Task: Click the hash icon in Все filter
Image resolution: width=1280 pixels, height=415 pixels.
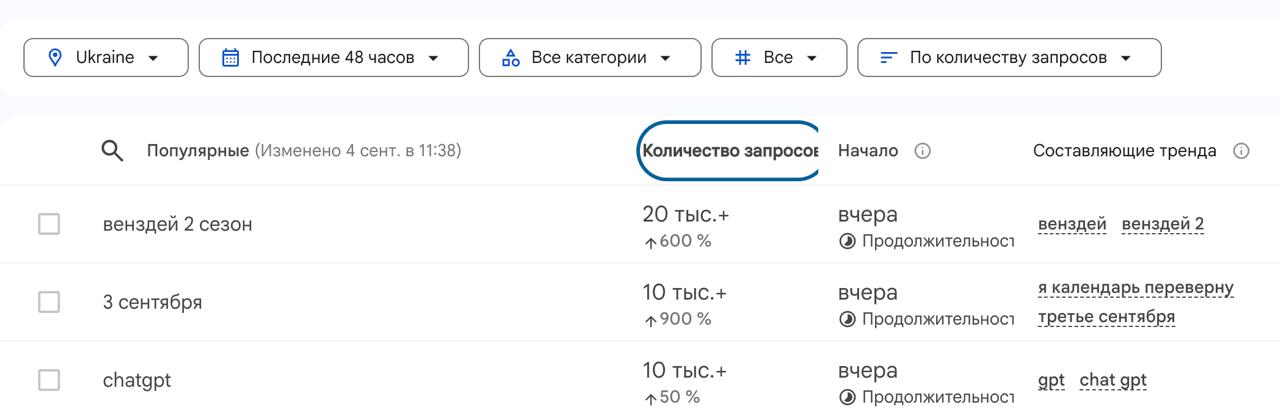Action: click(742, 58)
